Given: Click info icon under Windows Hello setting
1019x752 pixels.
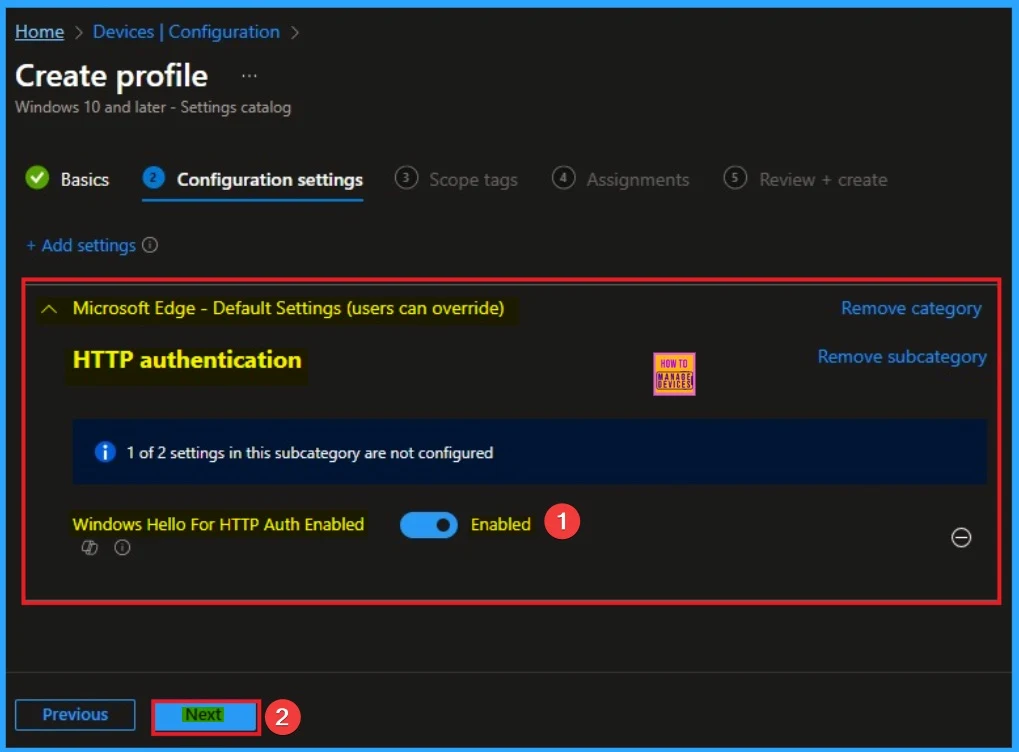Looking at the screenshot, I should click(x=122, y=548).
